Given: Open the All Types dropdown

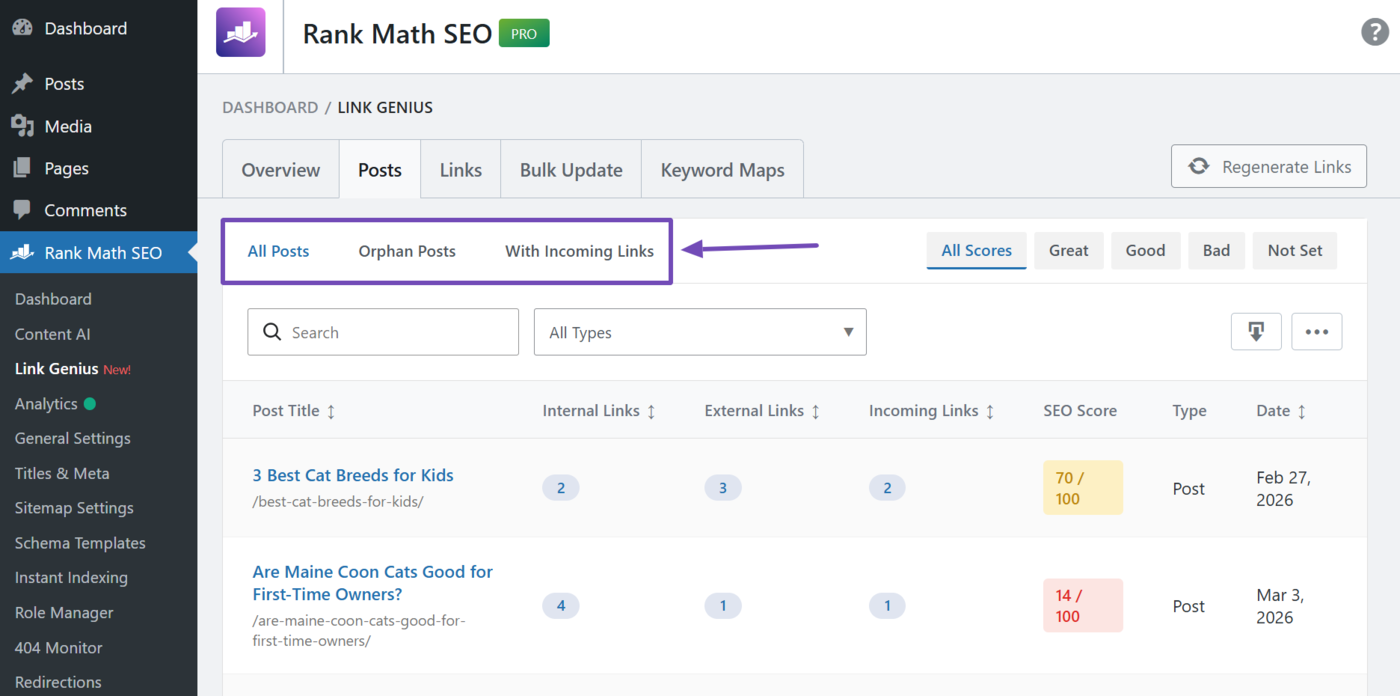Looking at the screenshot, I should 700,332.
